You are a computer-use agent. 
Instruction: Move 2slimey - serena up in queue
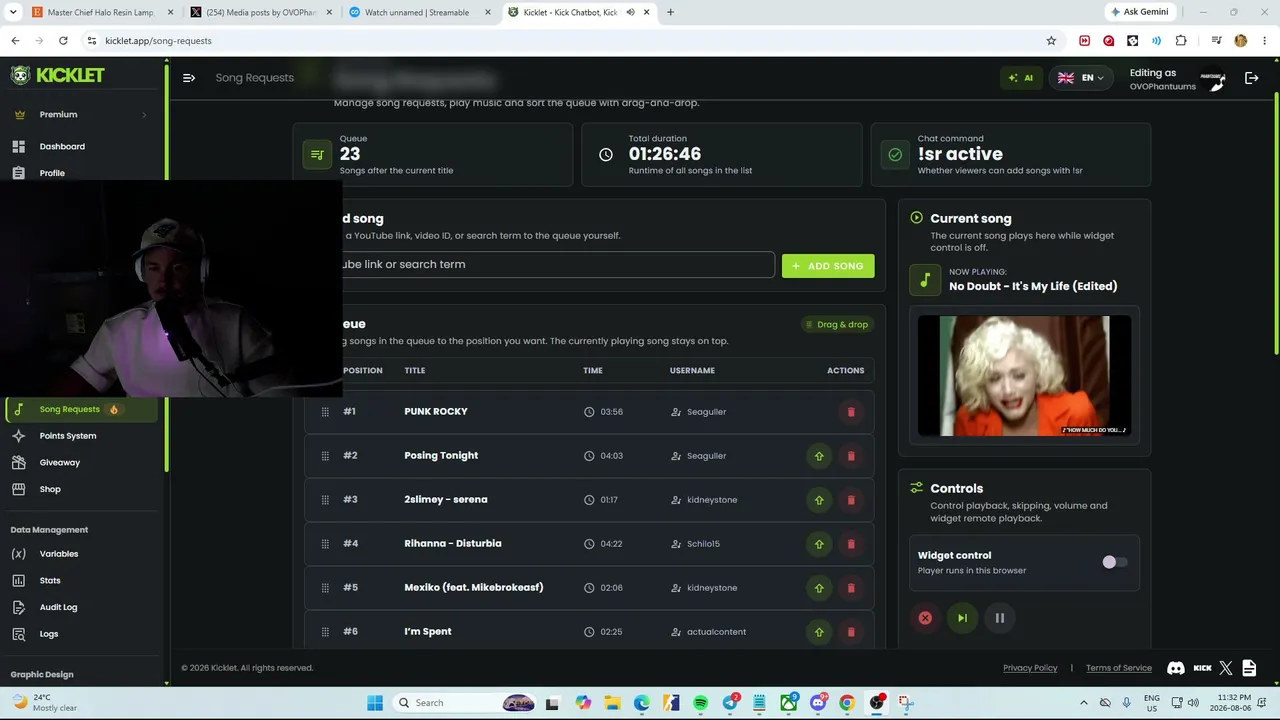(x=819, y=500)
